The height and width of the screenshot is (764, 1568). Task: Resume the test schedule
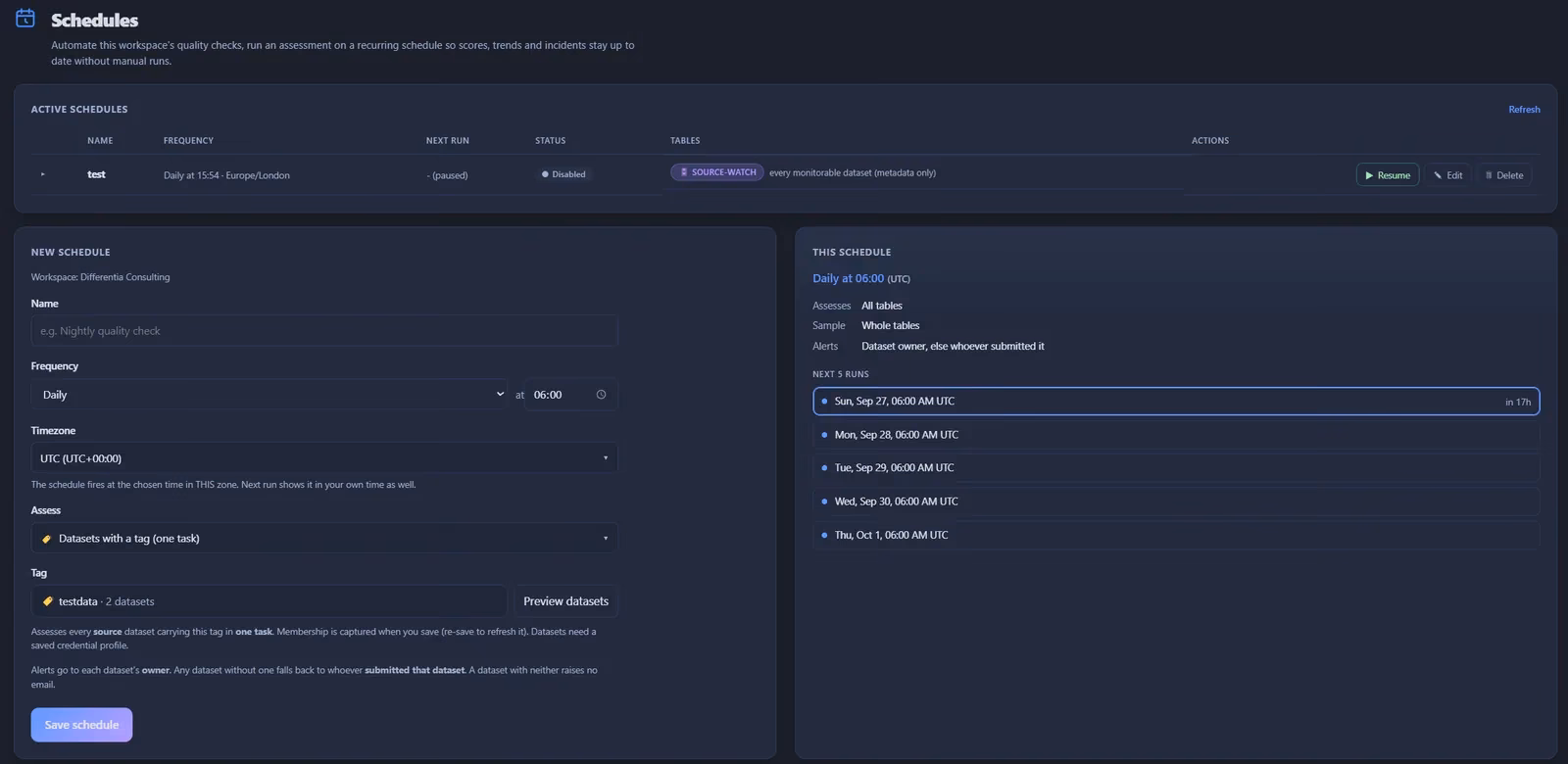click(x=1387, y=175)
